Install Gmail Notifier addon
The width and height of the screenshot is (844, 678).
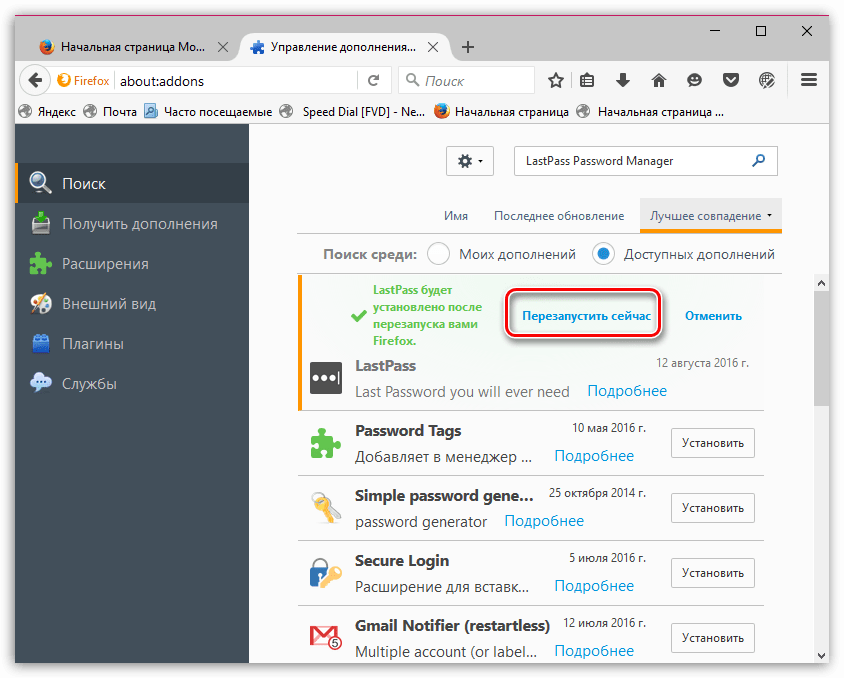(x=713, y=638)
